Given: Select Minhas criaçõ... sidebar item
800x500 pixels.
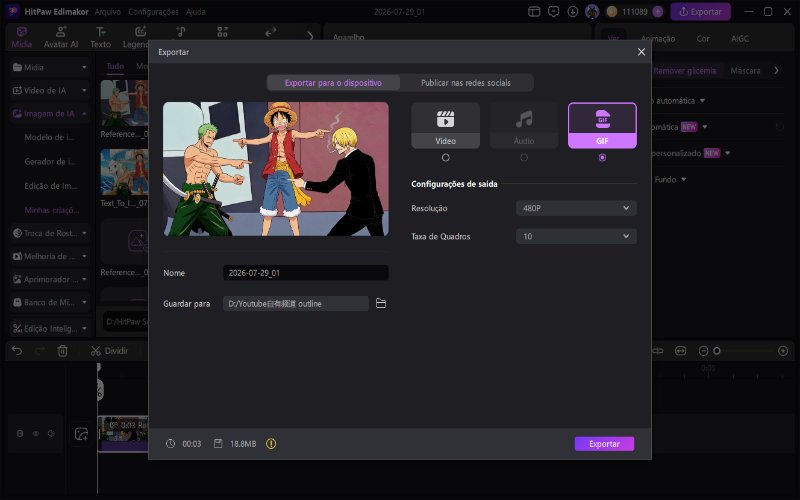Looking at the screenshot, I should 52,210.
